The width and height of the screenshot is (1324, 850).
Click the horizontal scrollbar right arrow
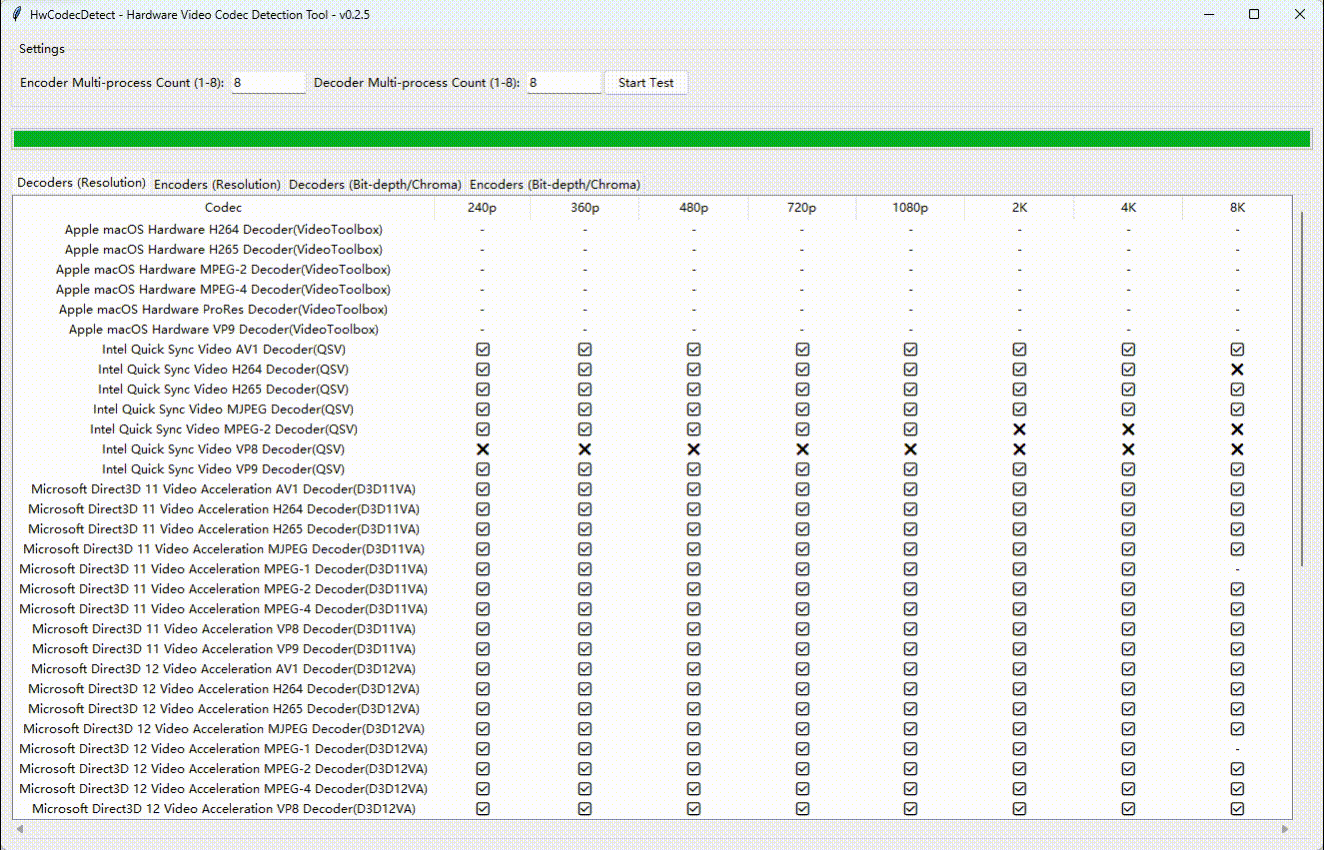point(1286,829)
